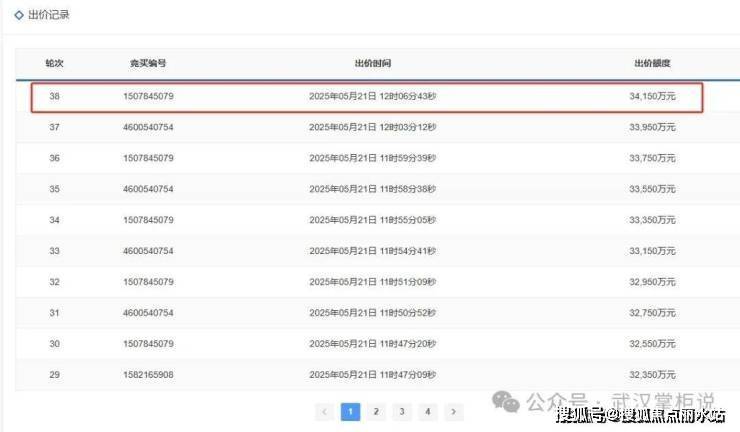Viewport: 740px width, 432px height.
Task: Click bidder ID 1507845079 in round 38
Action: point(148,96)
